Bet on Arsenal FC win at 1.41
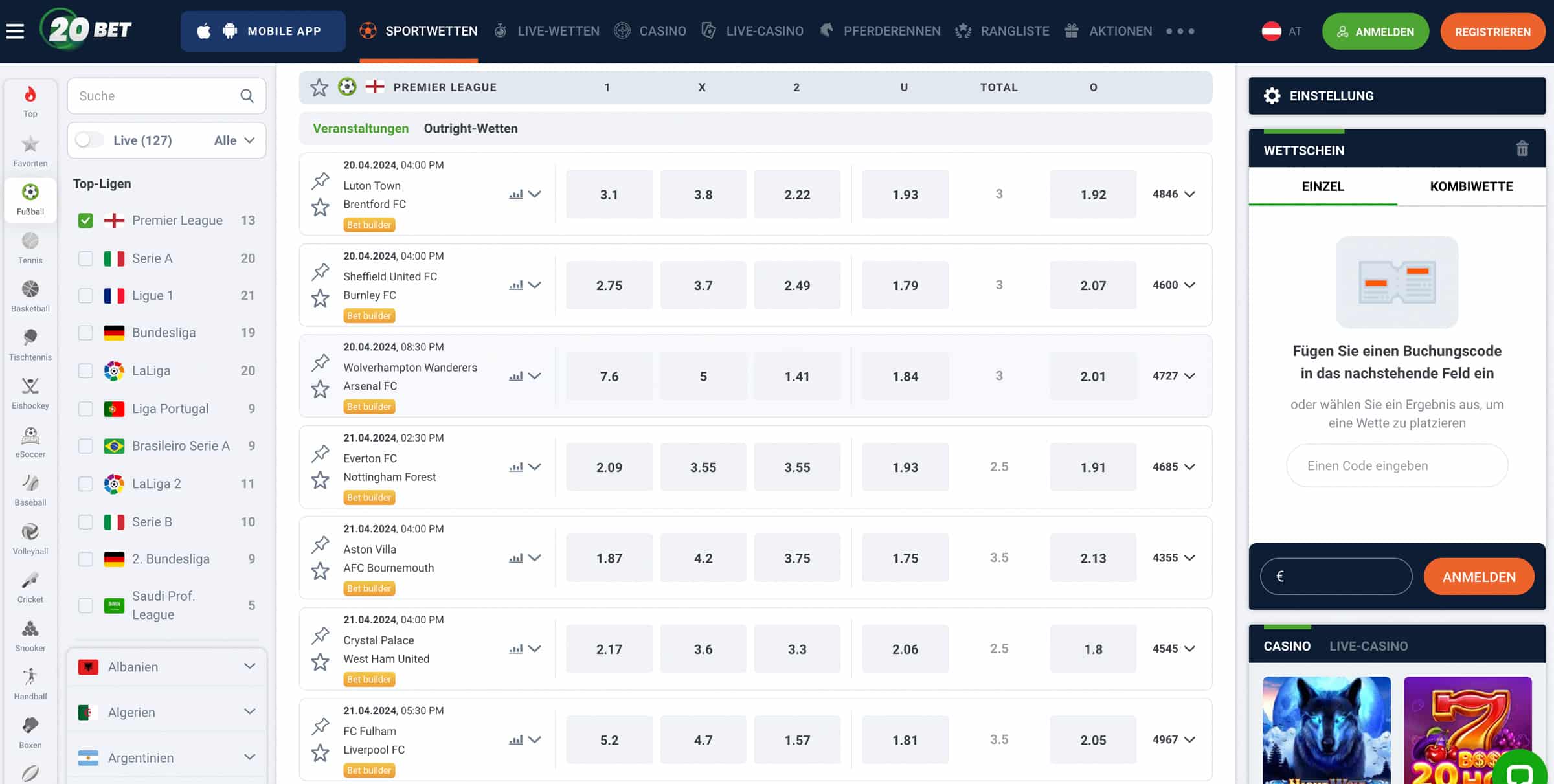The image size is (1554, 784). 797,376
